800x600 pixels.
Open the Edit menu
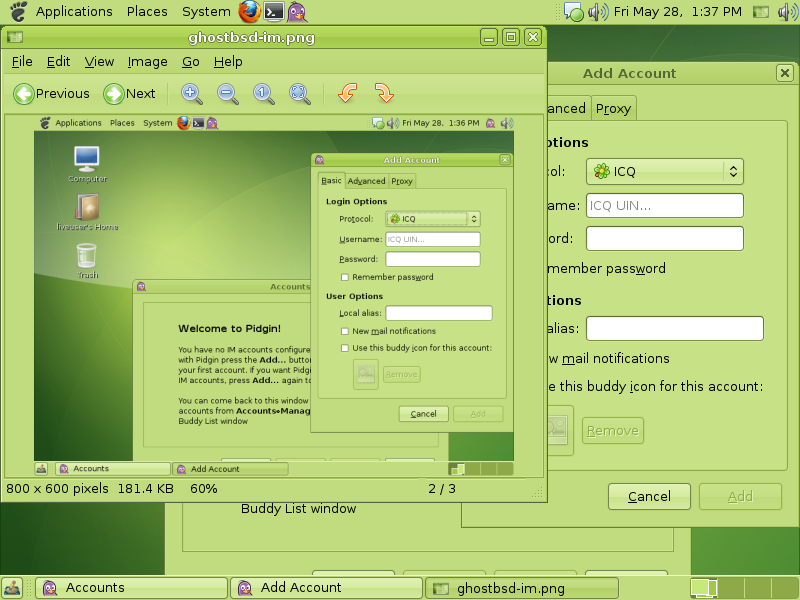pos(58,62)
